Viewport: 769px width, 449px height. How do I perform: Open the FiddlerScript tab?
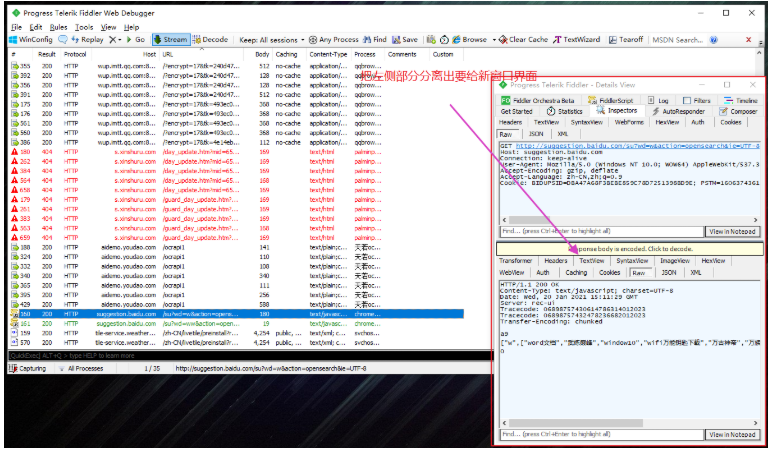(x=611, y=100)
